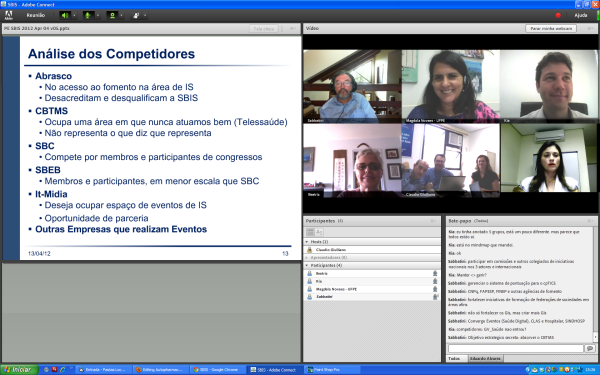Select the participant list view icon
600x375 pixels.
click(x=310, y=232)
